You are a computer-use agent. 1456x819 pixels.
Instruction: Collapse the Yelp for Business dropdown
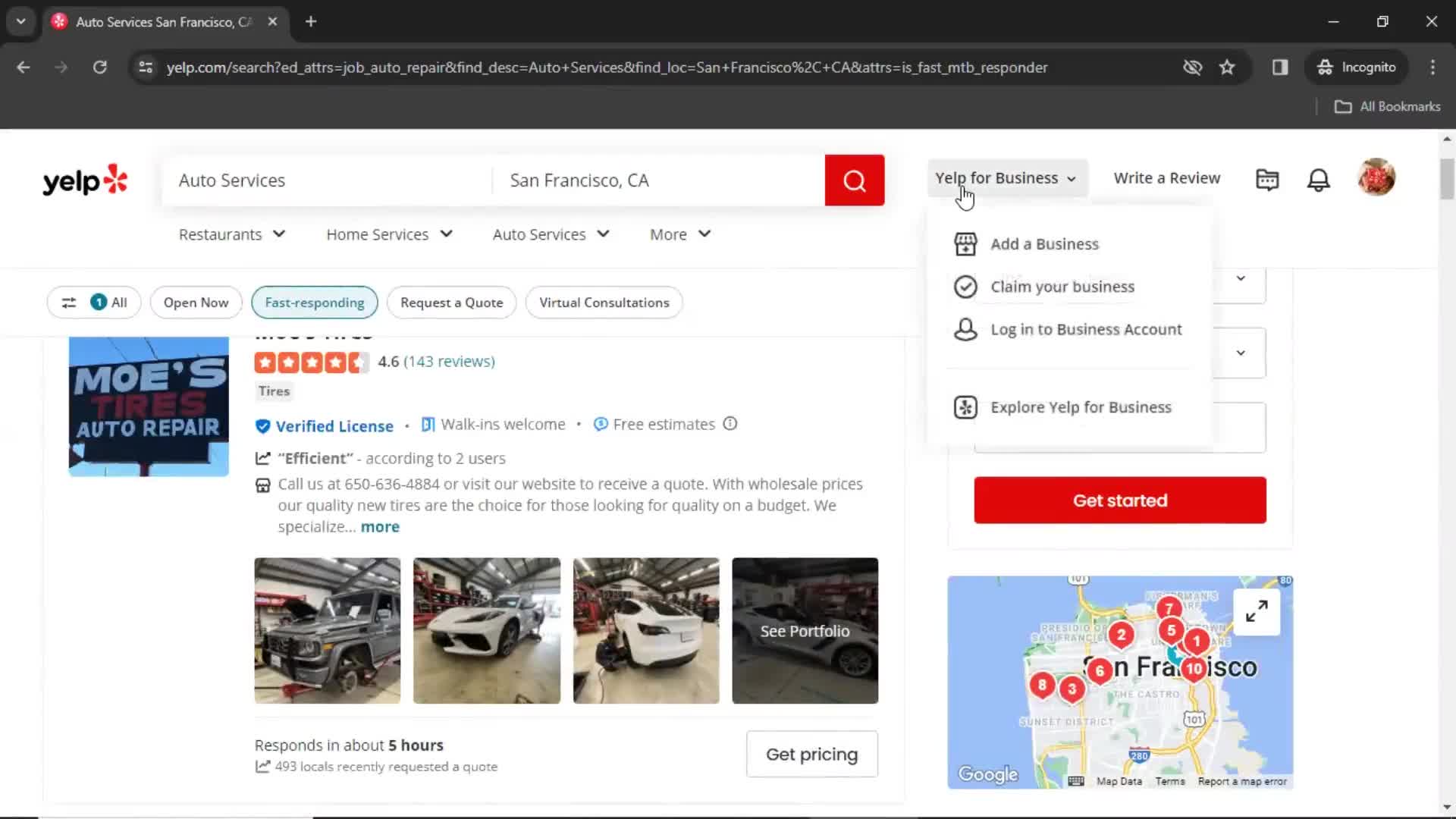(x=1006, y=178)
